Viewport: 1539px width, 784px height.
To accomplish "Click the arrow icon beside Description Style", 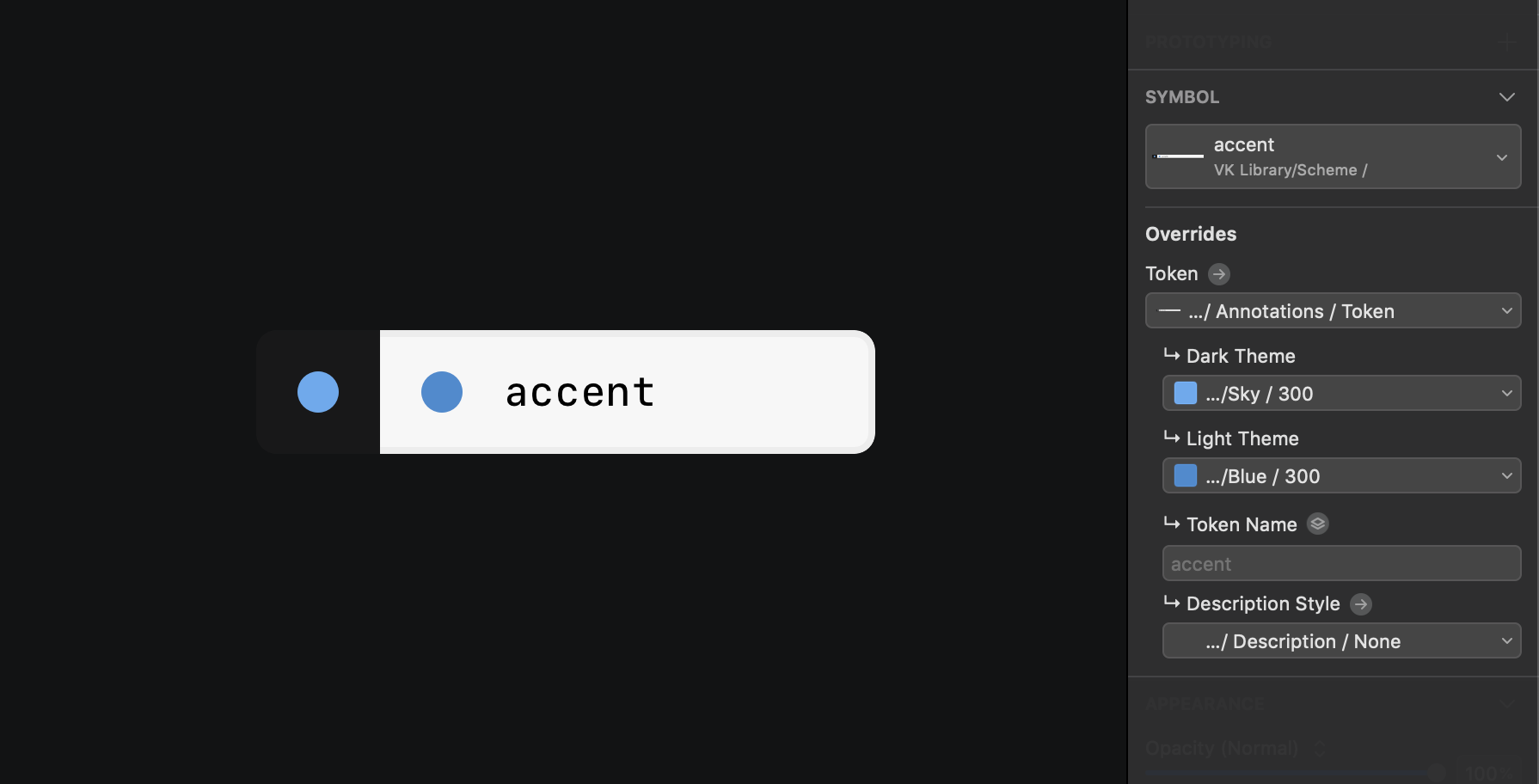I will click(1361, 604).
